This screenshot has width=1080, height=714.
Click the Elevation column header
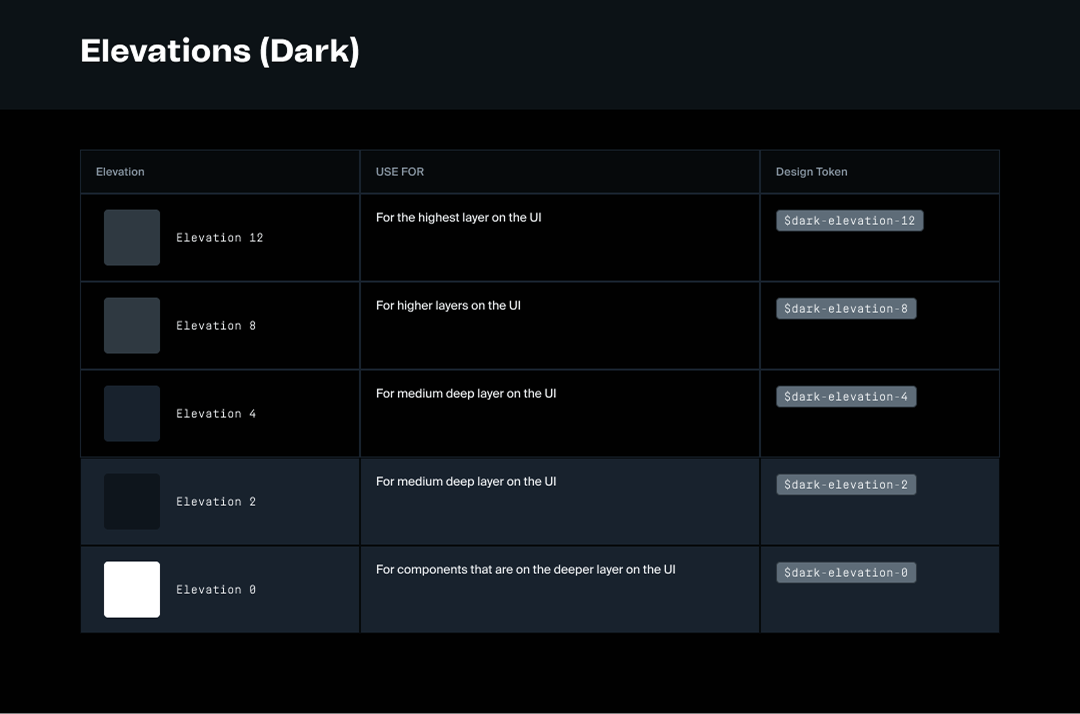pos(120,172)
